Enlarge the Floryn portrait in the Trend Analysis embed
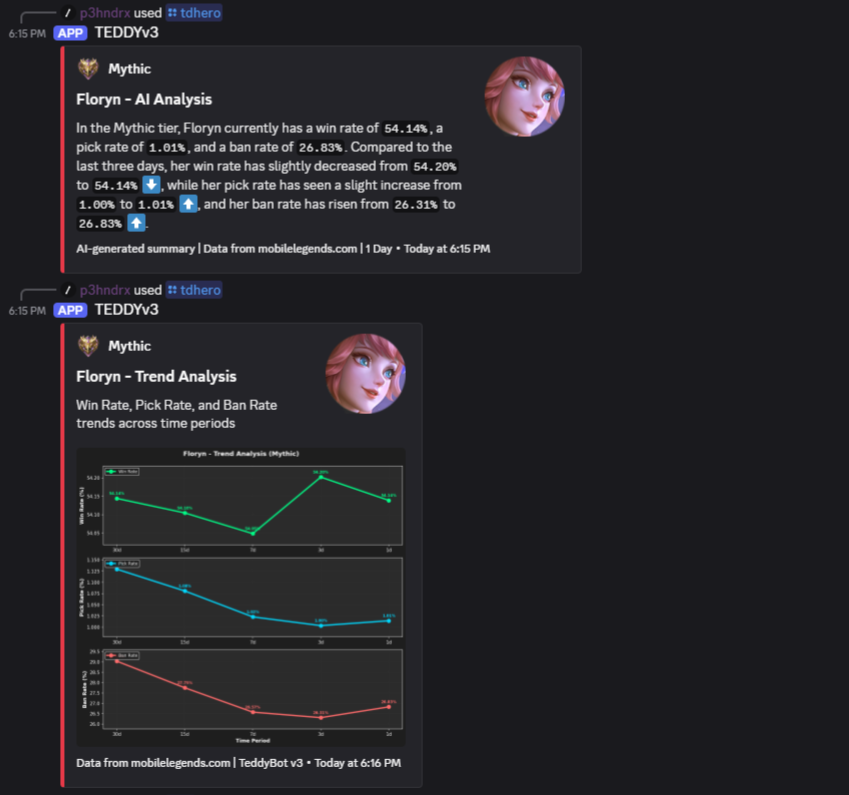The image size is (849, 795). [365, 373]
